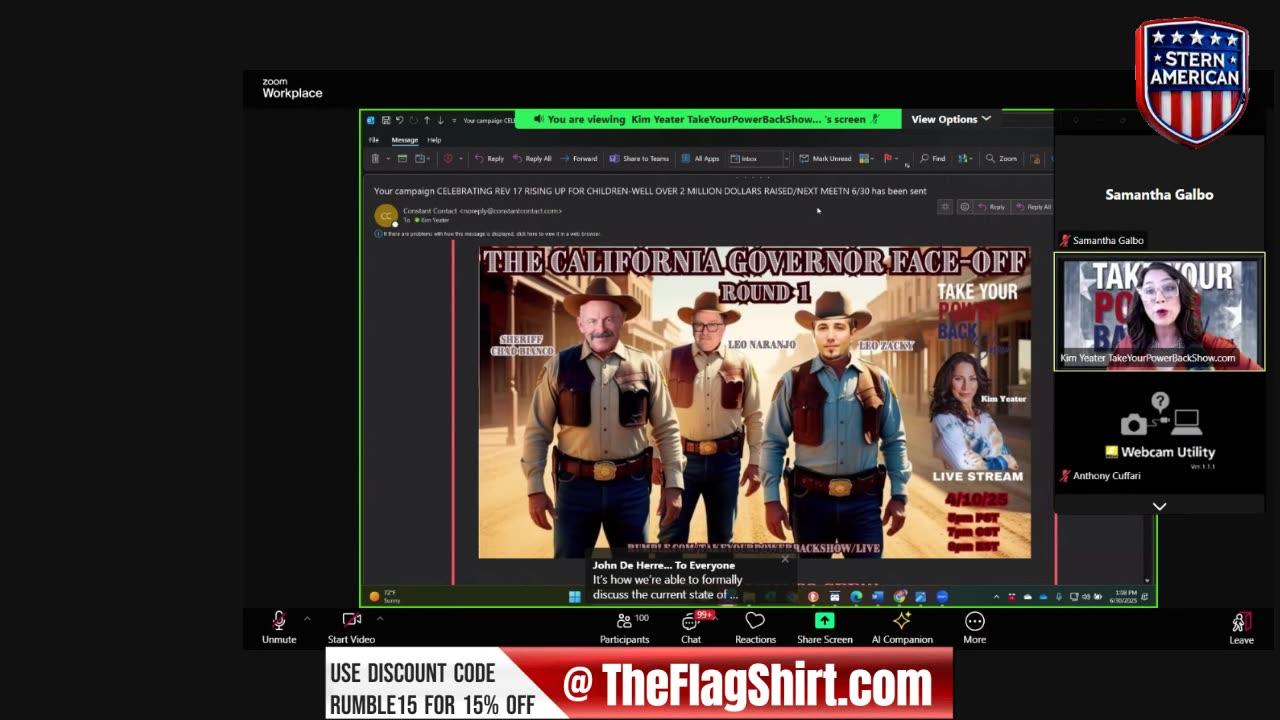
Task: Click Find in Outlook ribbon
Action: tap(932, 158)
